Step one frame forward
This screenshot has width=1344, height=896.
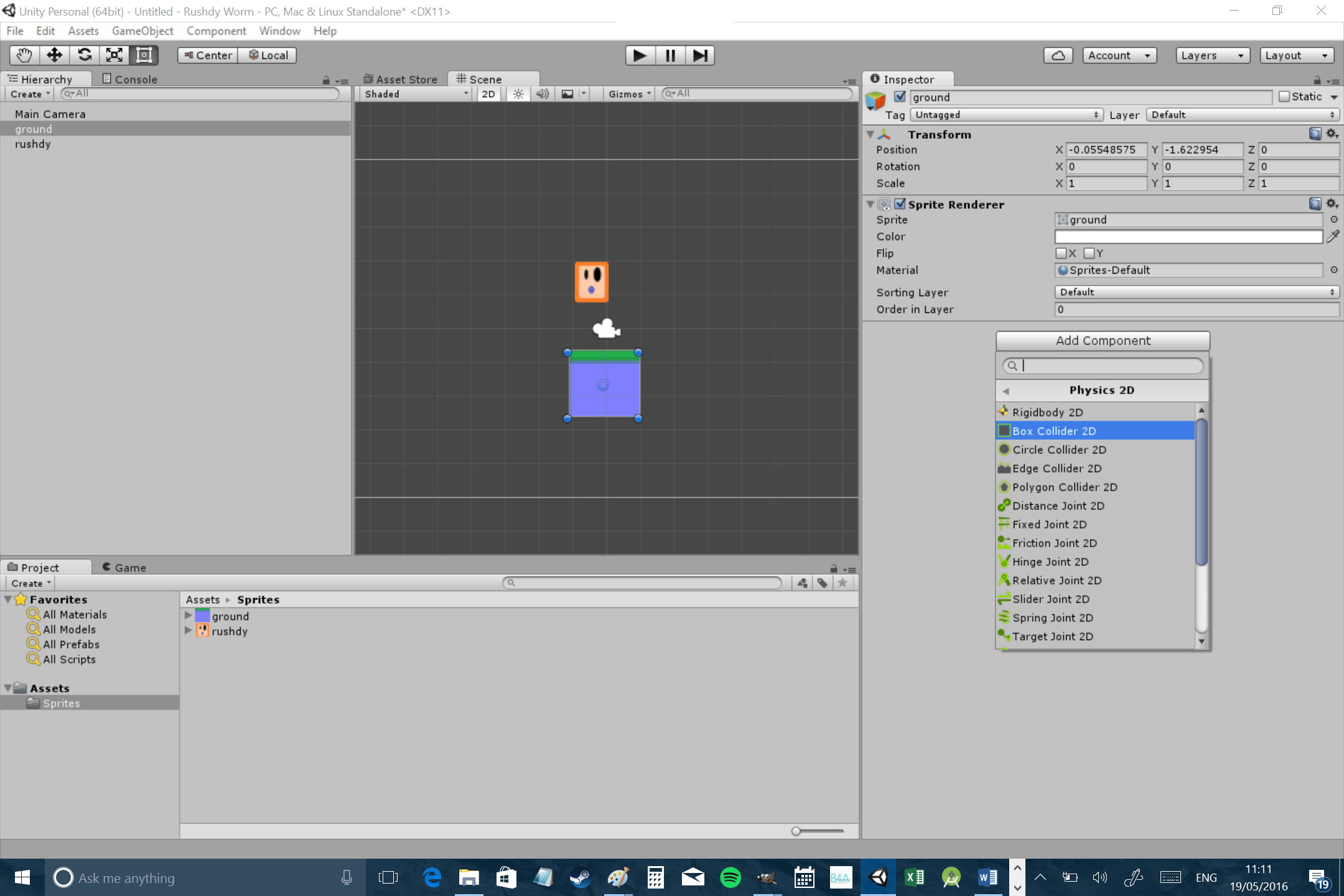pyautogui.click(x=700, y=55)
